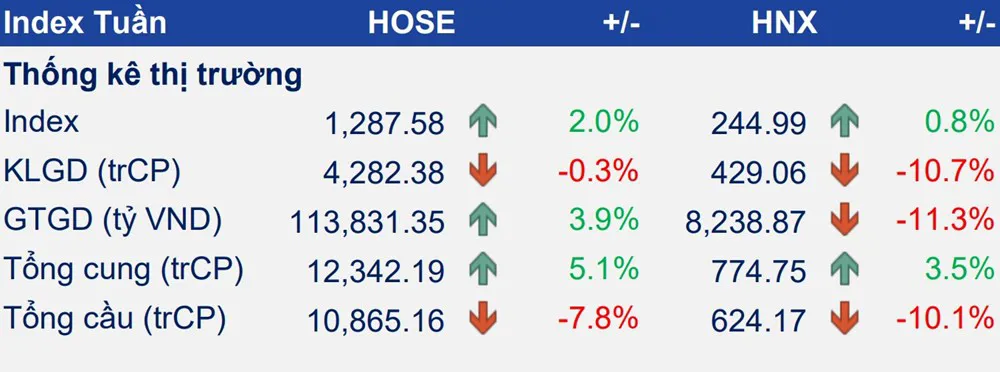The image size is (1000, 372).
Task: Select the HOSE index value 1,287.58
Action: click(x=385, y=123)
